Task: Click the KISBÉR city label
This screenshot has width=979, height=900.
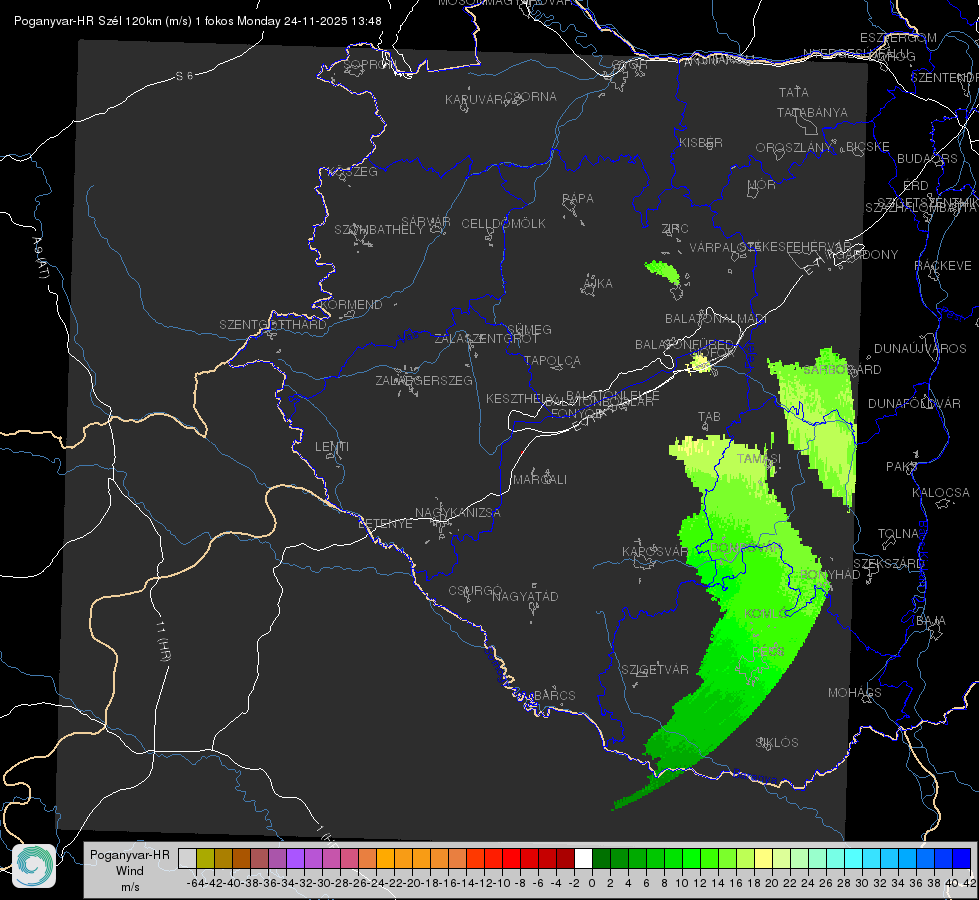Action: pyautogui.click(x=701, y=142)
